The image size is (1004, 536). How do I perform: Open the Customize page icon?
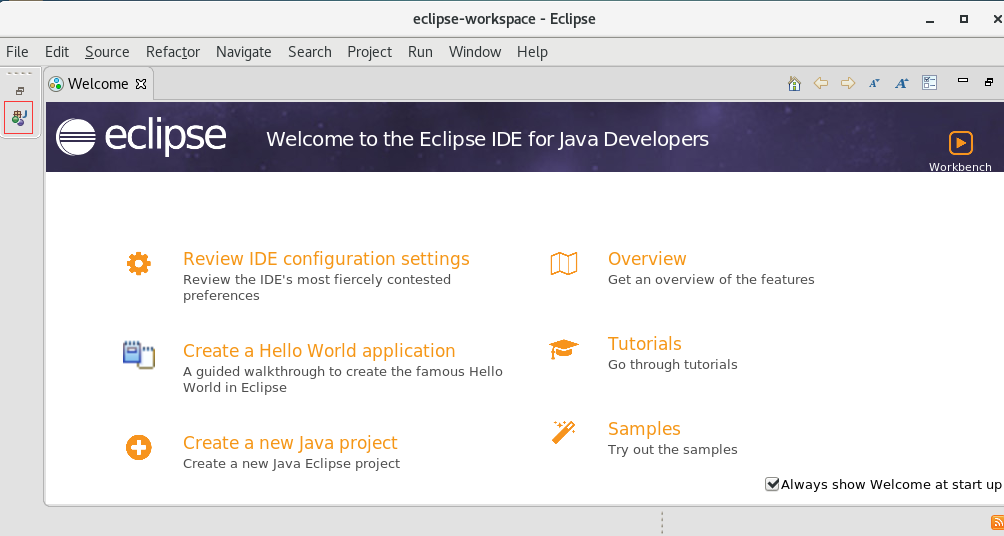click(929, 84)
